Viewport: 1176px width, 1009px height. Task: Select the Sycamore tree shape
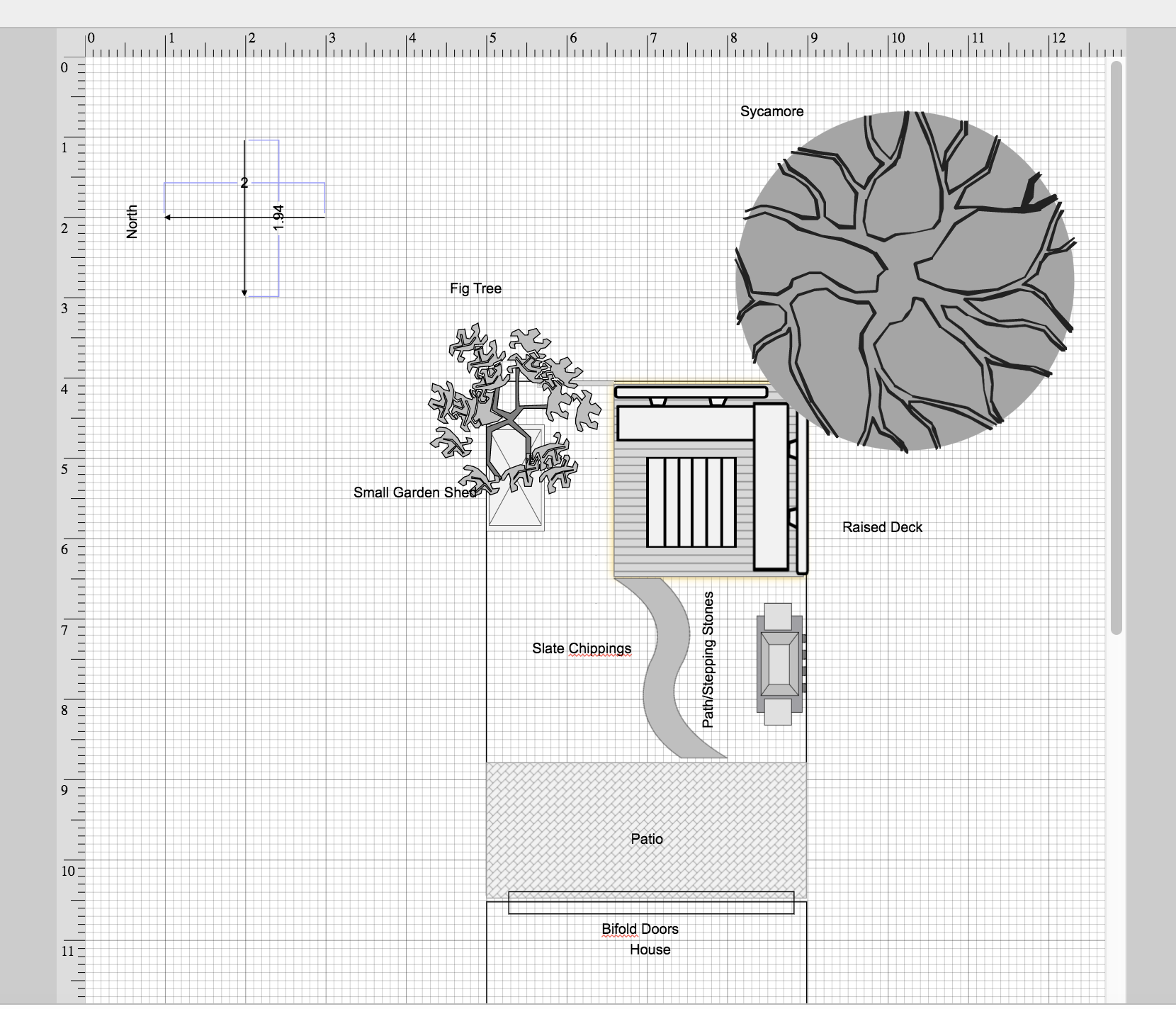click(x=905, y=281)
